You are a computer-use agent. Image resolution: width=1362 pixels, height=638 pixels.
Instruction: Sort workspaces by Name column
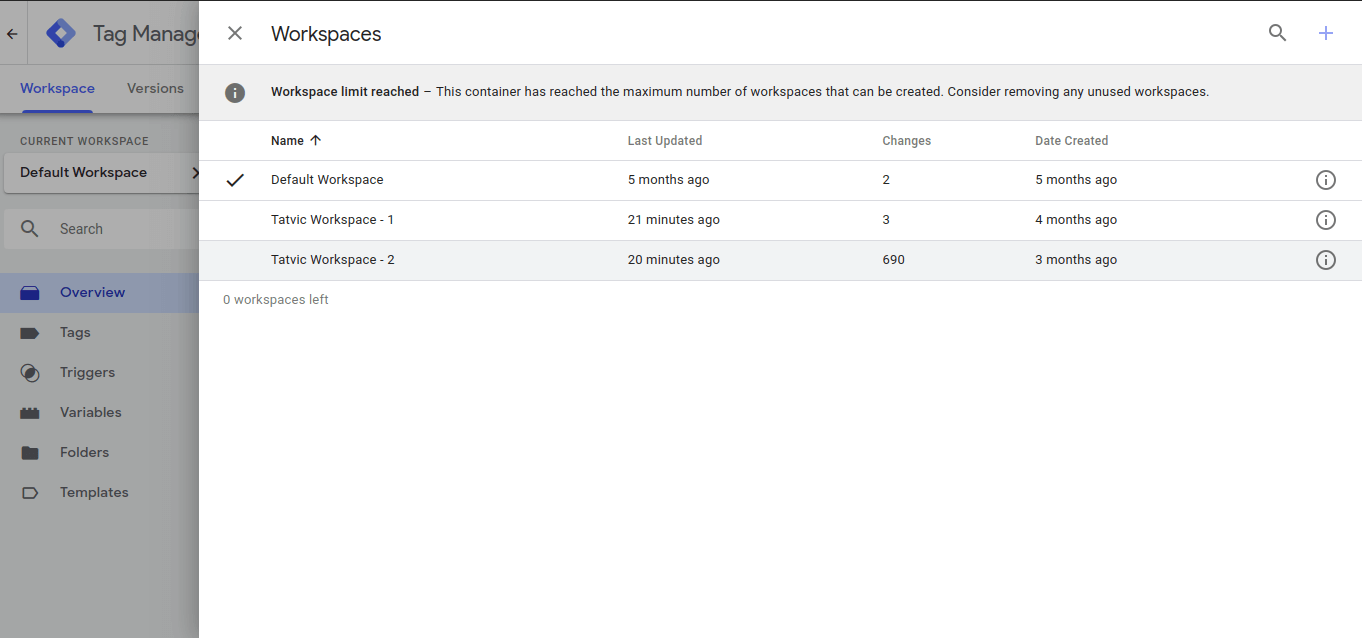[x=296, y=141]
